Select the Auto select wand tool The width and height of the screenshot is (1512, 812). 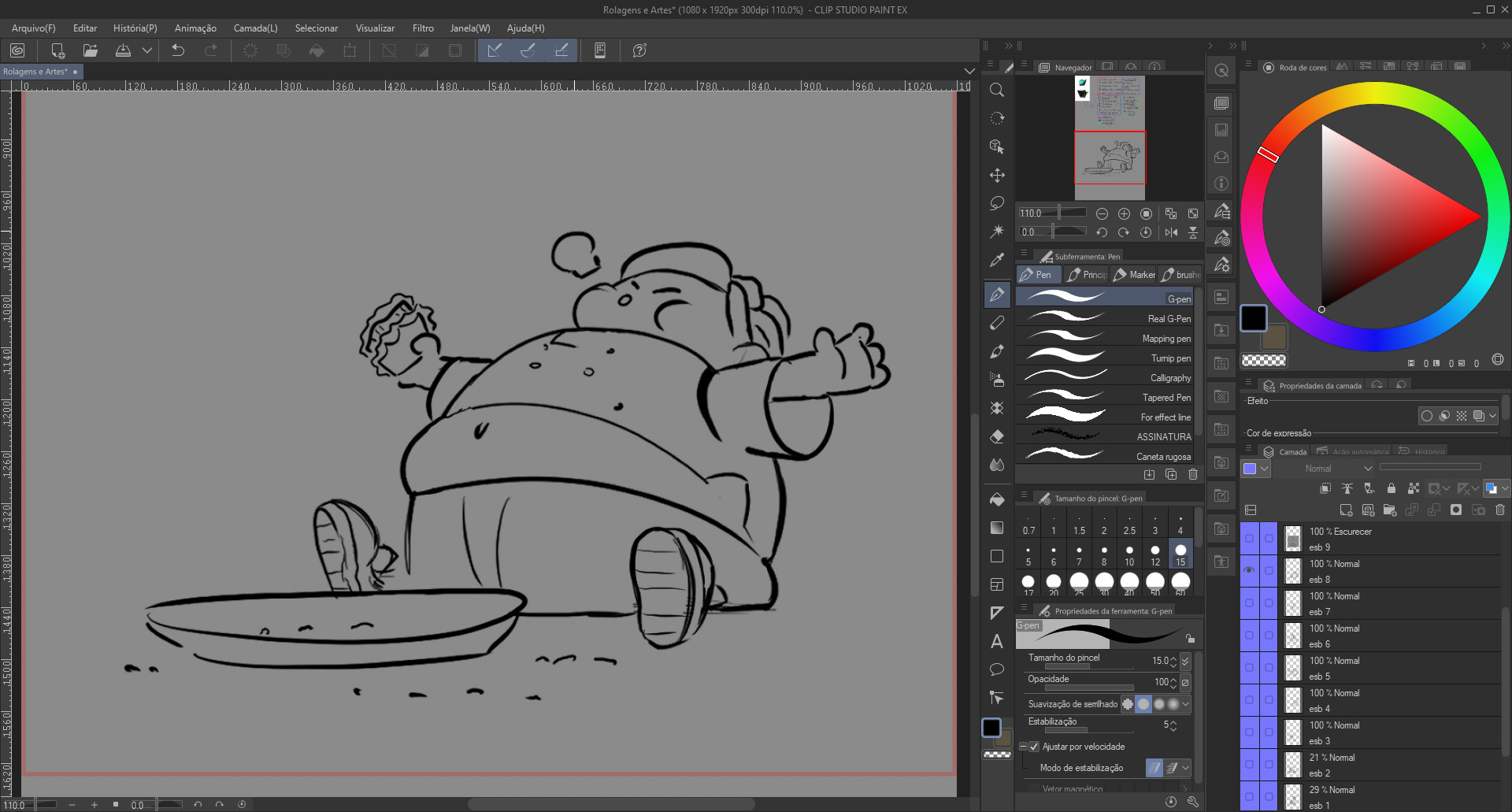(997, 232)
